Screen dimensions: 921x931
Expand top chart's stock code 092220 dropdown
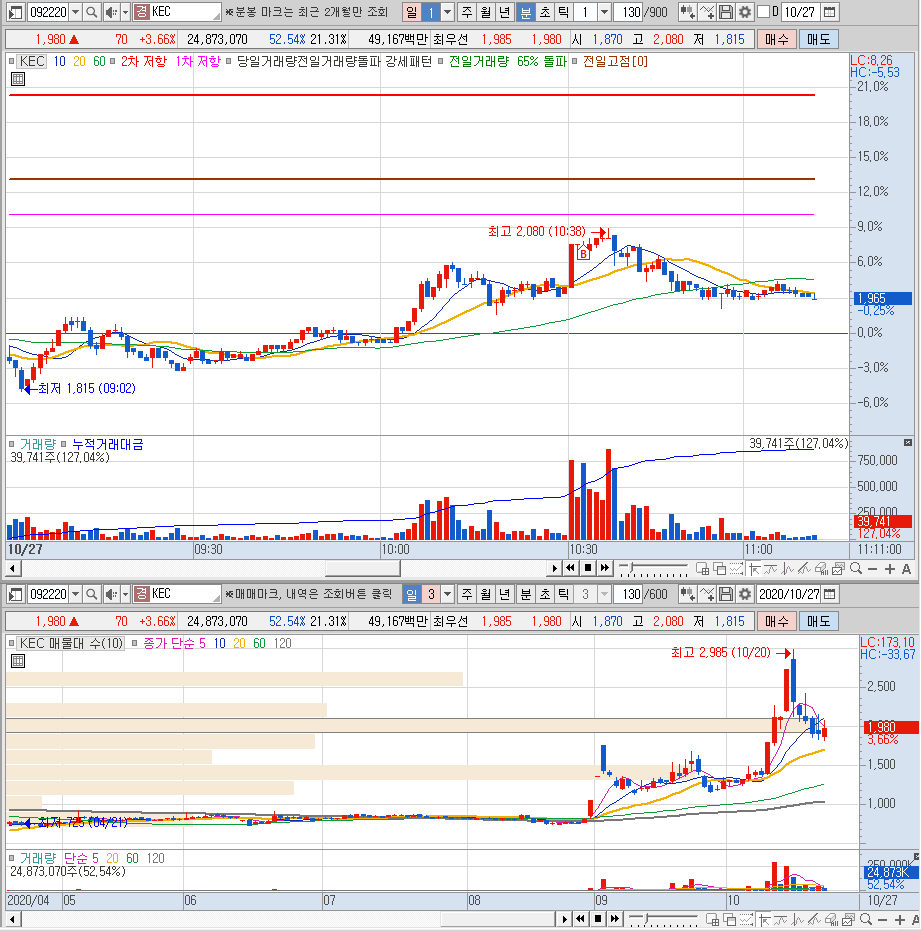[75, 12]
